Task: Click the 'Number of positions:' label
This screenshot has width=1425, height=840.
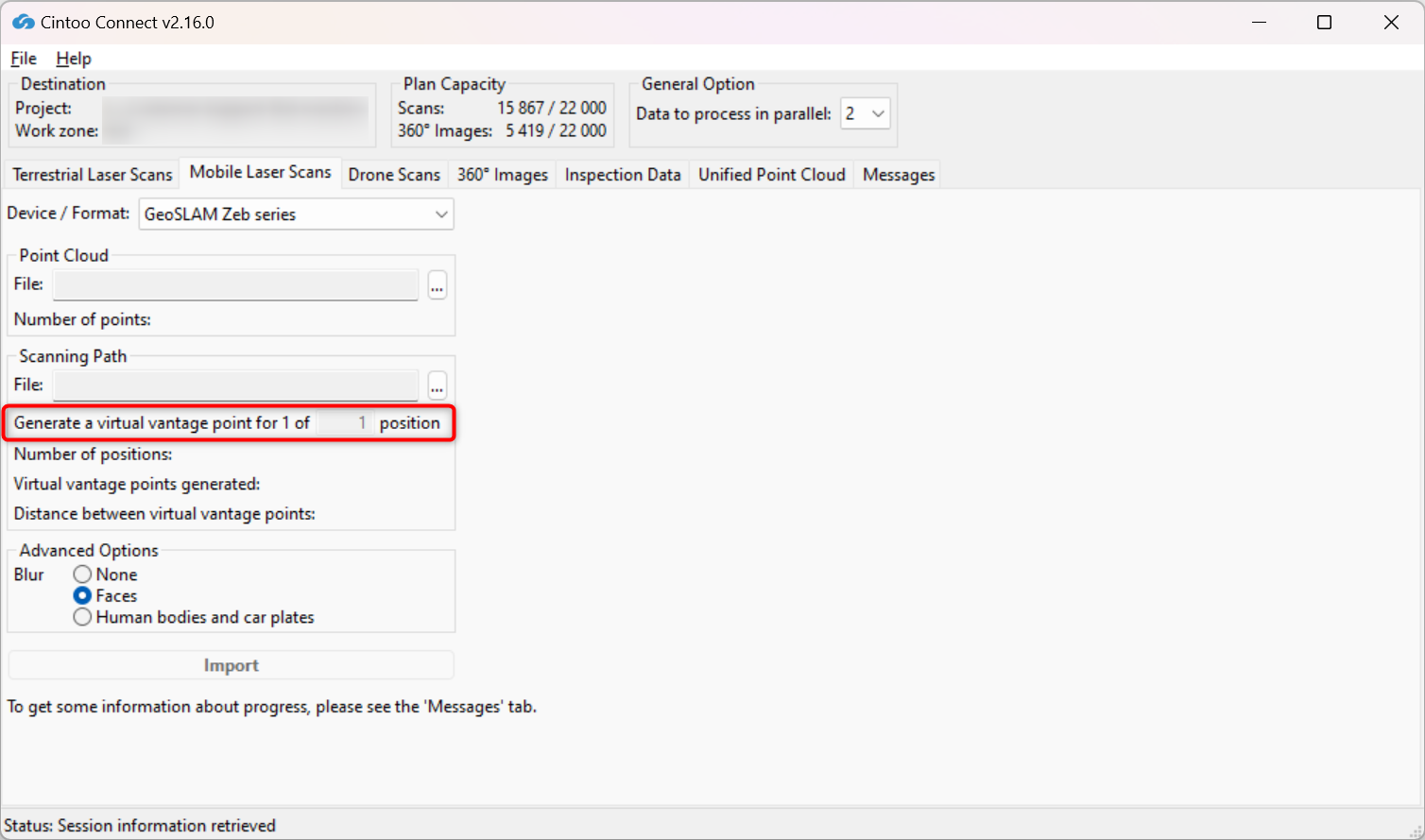Action: coord(93,454)
